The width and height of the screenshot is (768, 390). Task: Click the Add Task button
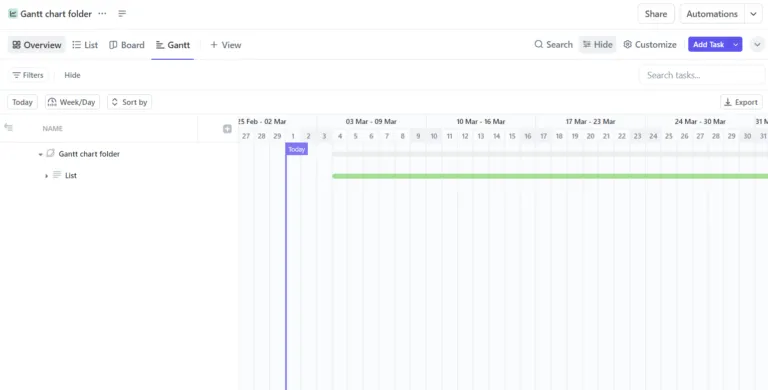[x=708, y=44]
